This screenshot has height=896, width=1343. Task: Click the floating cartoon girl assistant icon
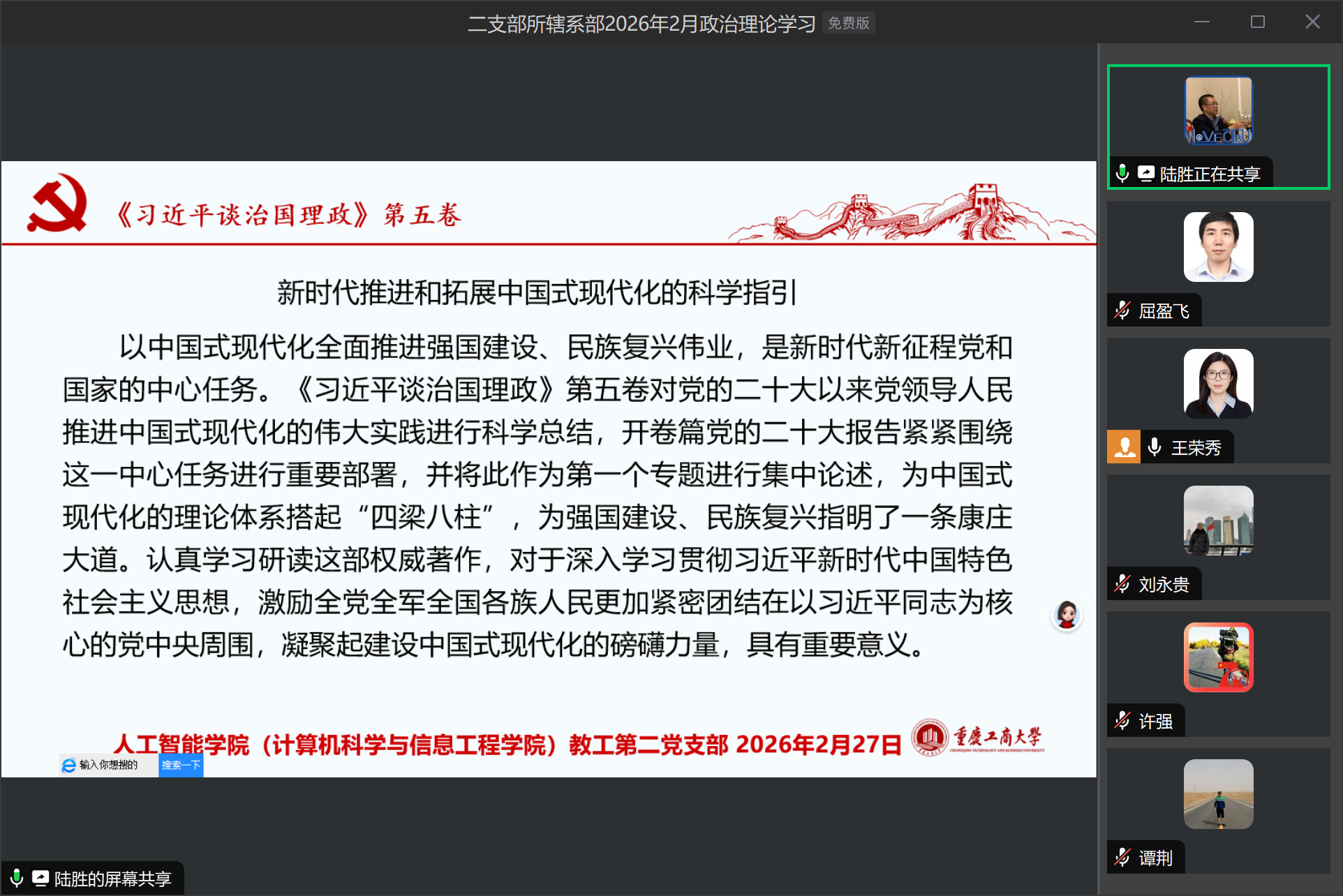(x=1067, y=615)
